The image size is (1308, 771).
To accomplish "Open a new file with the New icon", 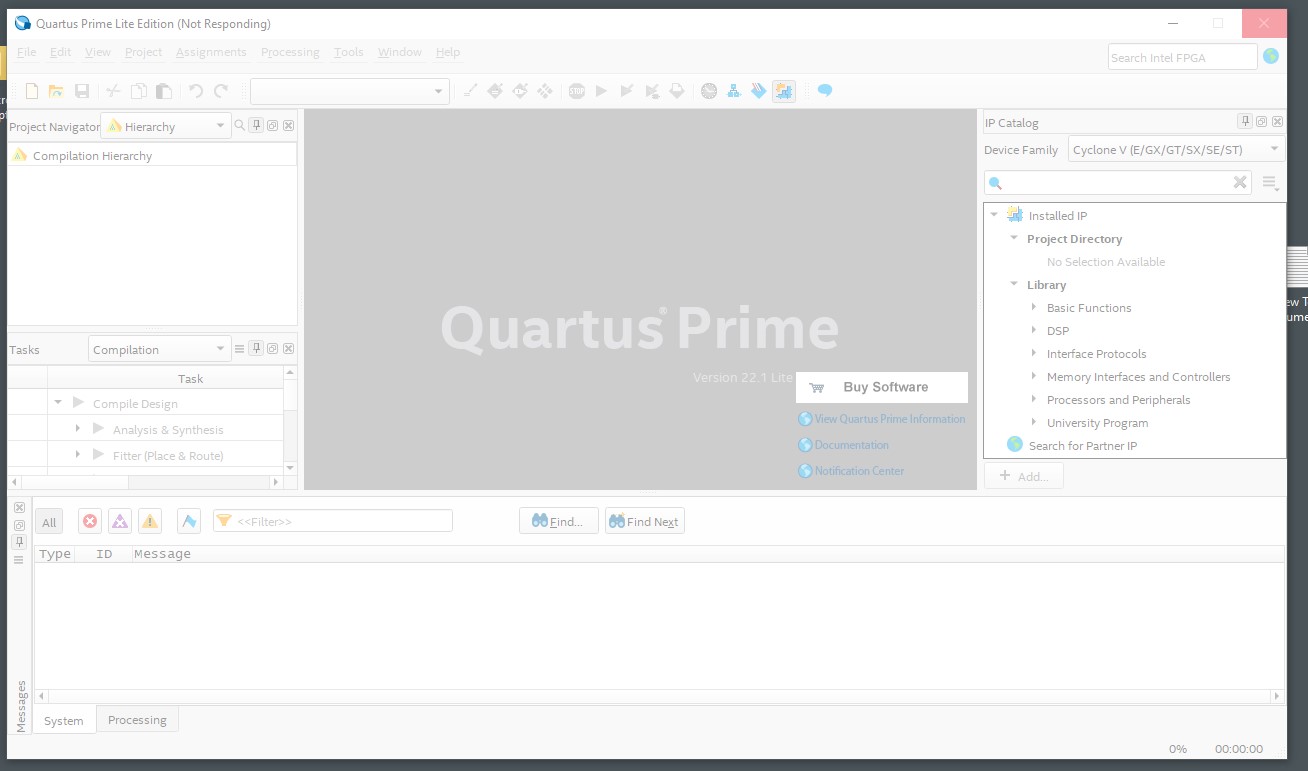I will point(31,90).
